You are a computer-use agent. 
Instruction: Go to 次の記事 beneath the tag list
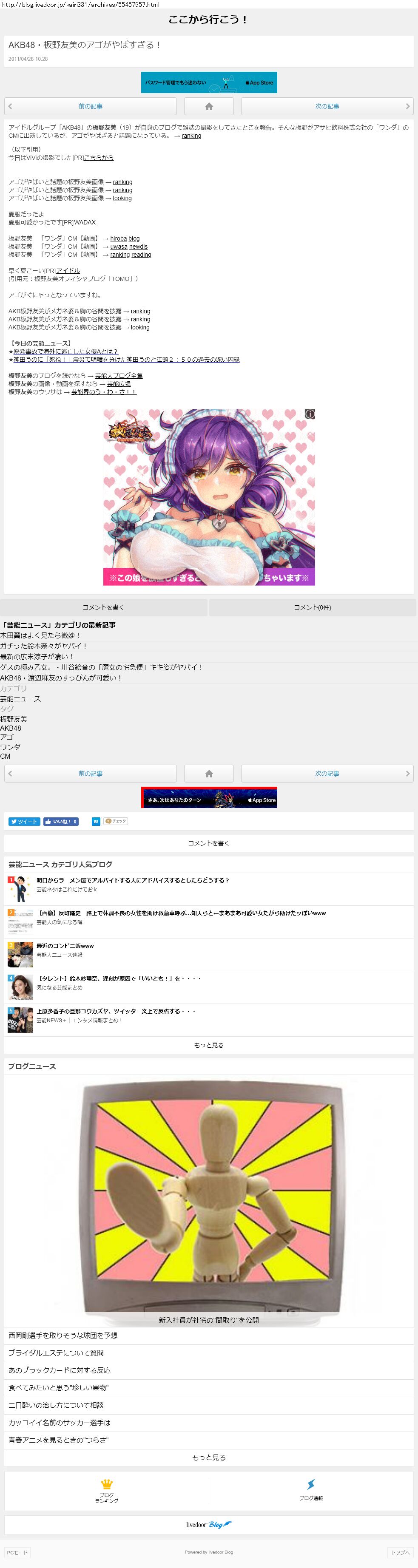[327, 774]
